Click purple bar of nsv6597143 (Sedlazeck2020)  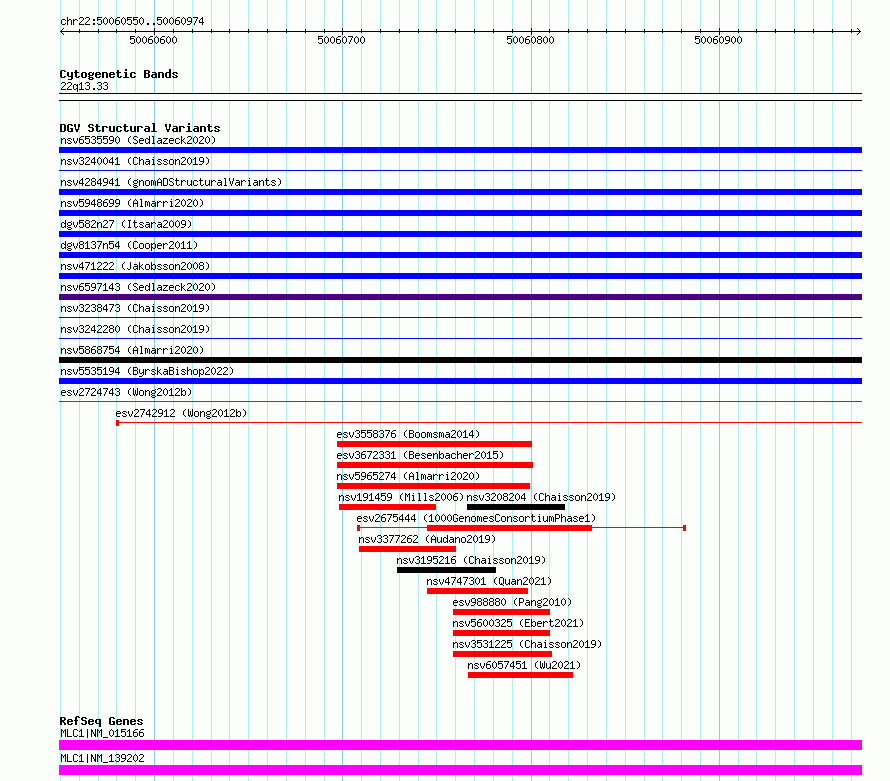pos(460,297)
